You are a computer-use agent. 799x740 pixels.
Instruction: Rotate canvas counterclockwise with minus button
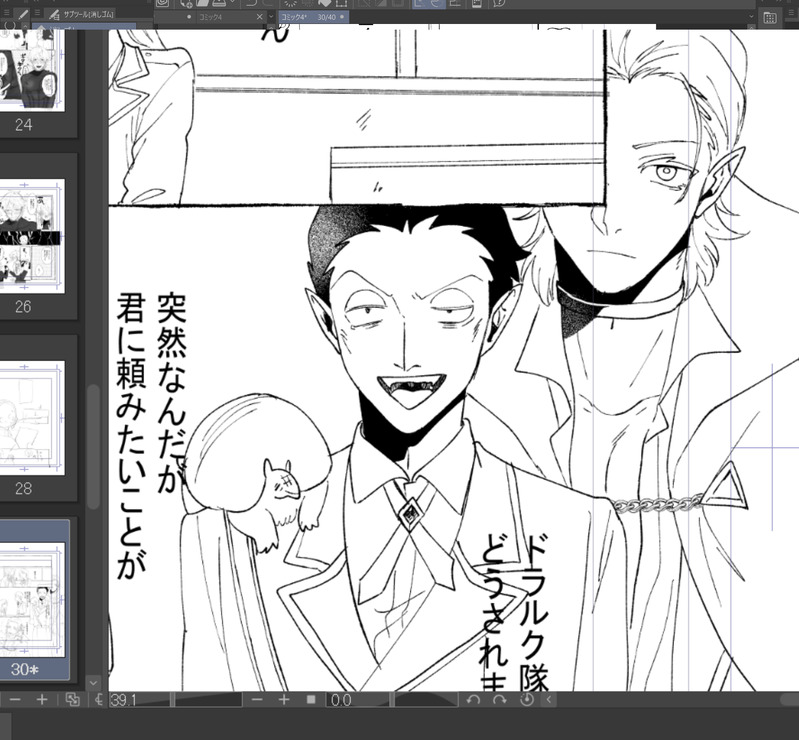coord(257,700)
